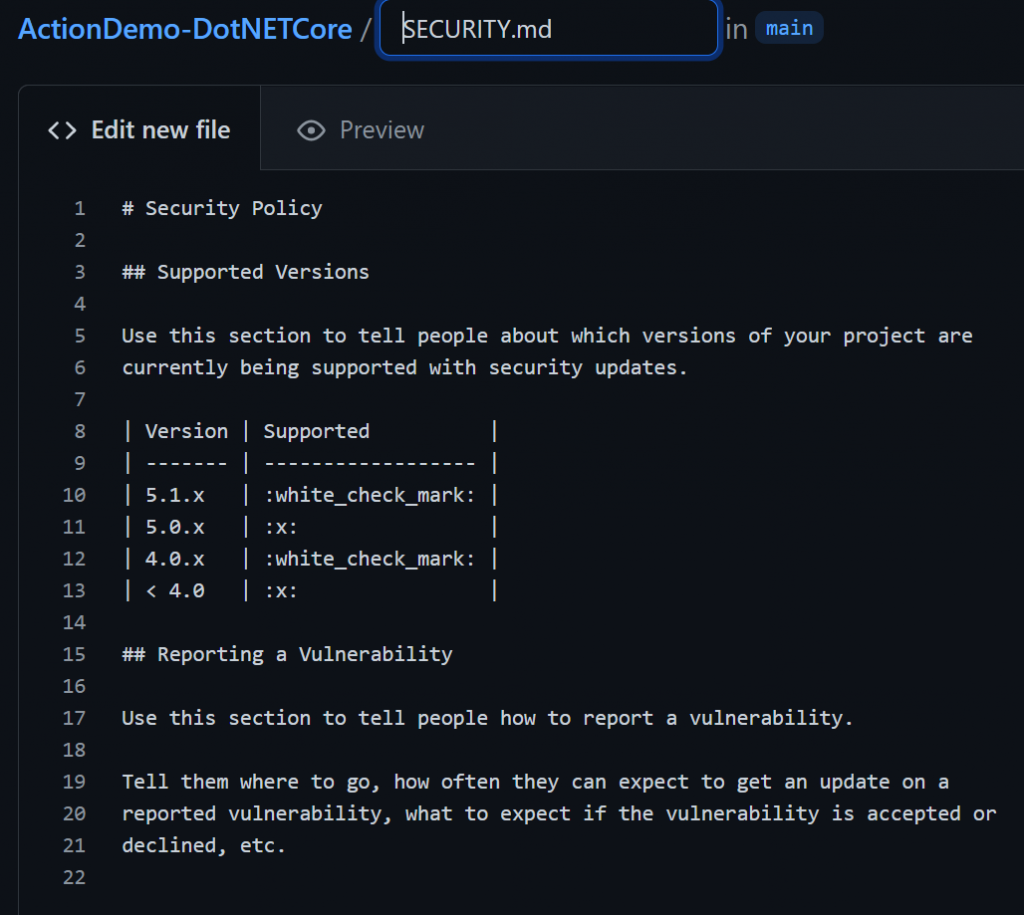This screenshot has width=1024, height=915.
Task: Click line number 1 in the gutter
Action: [x=80, y=208]
